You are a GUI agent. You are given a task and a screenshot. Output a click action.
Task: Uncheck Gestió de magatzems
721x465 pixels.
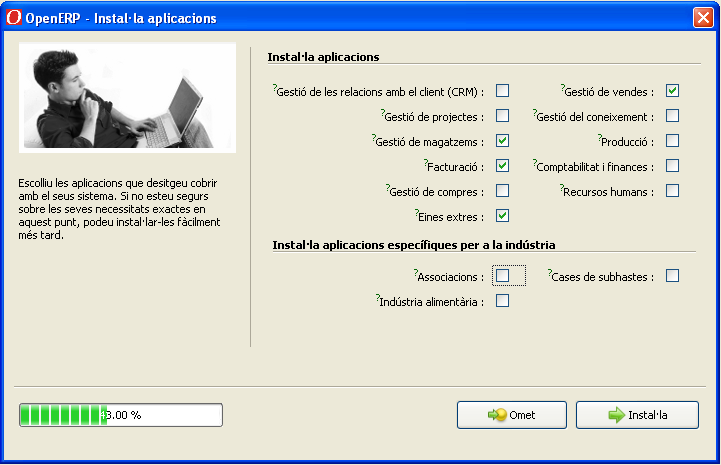point(503,141)
